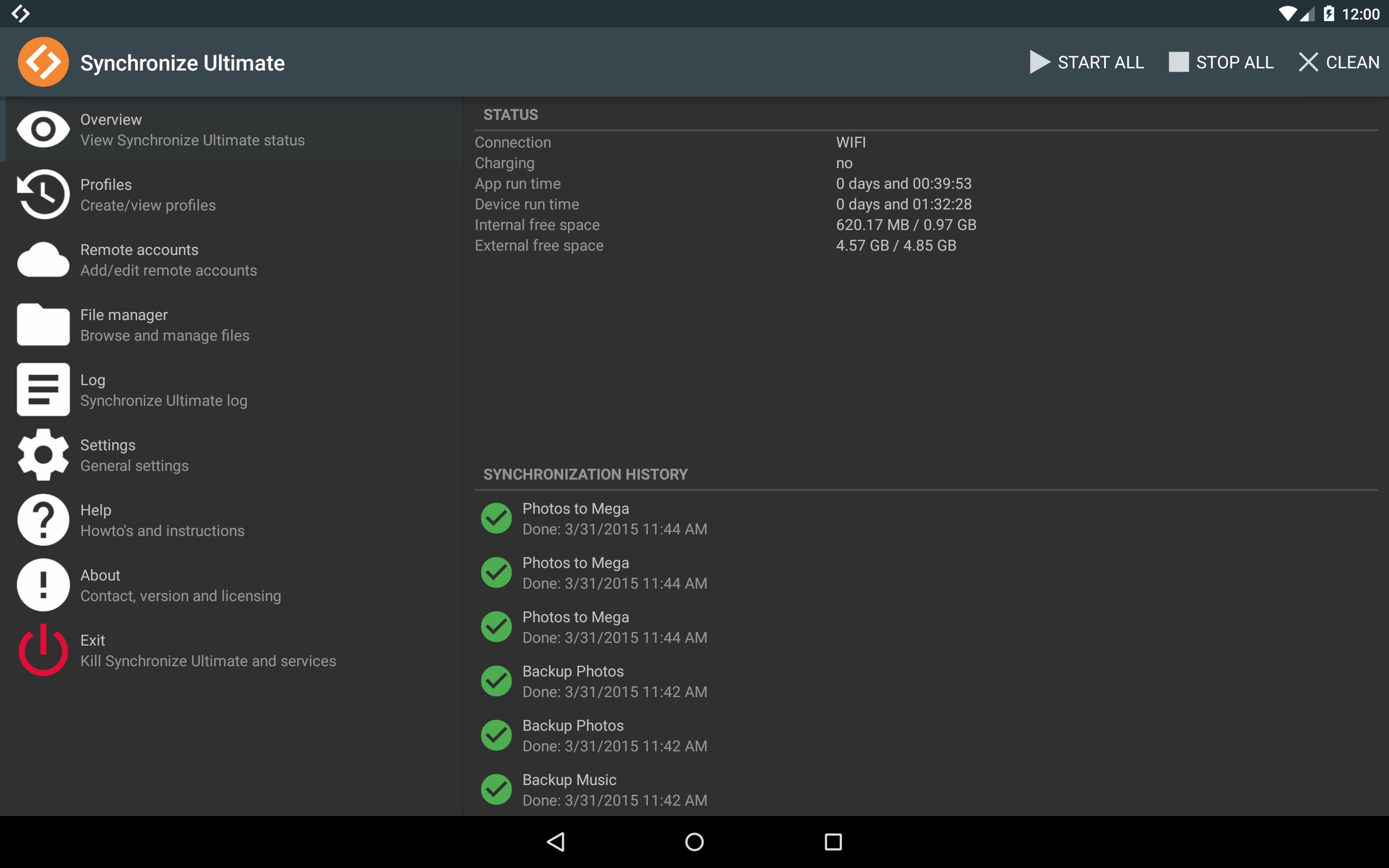Viewport: 1389px width, 868px height.
Task: Start all synchronization profiles
Action: (1087, 62)
